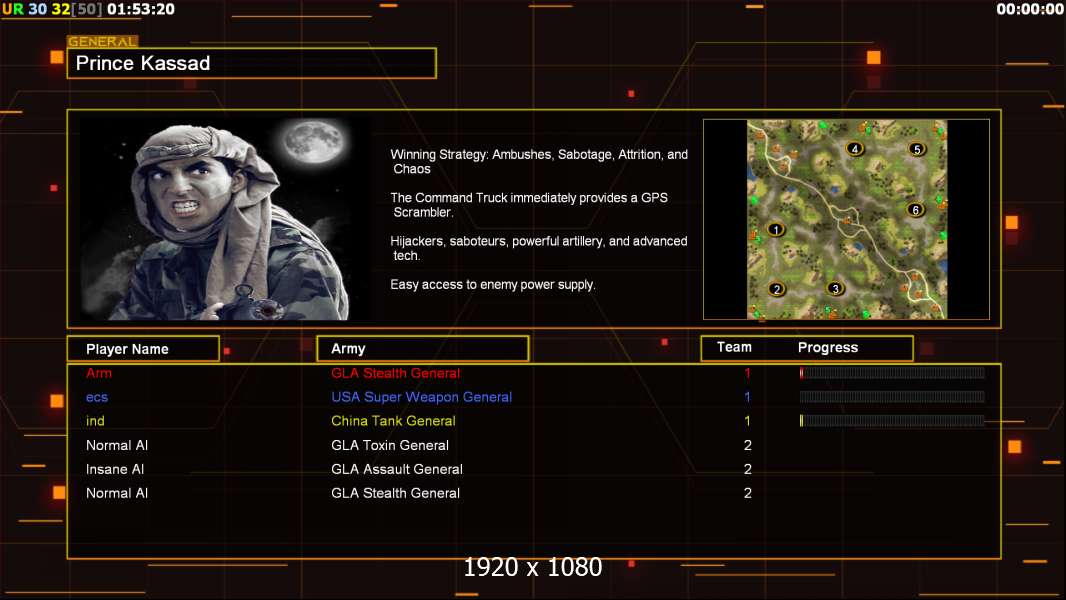1066x600 pixels.
Task: Click China Tank General army
Action: pyautogui.click(x=393, y=421)
